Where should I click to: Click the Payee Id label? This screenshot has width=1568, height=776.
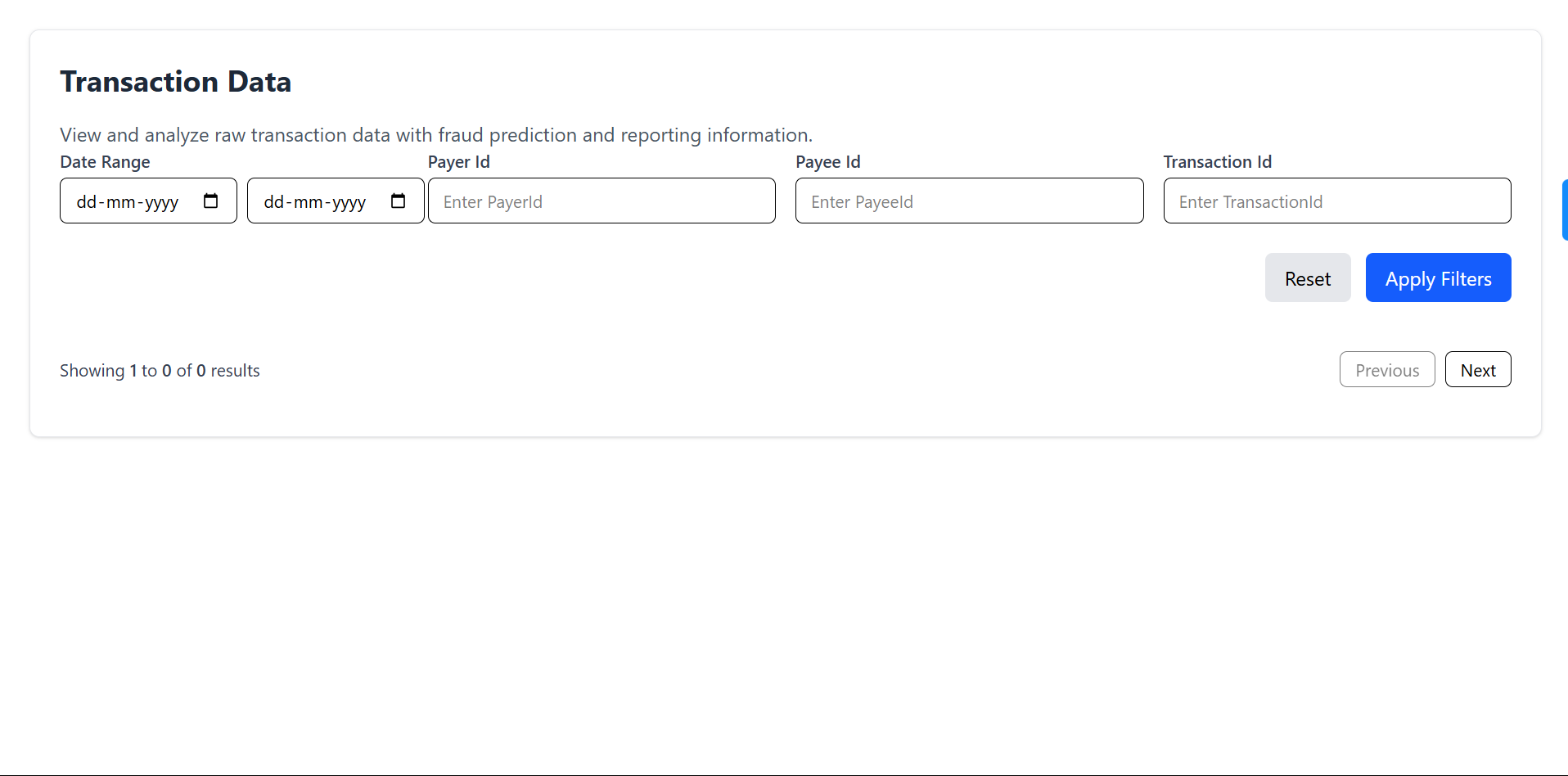pos(827,162)
